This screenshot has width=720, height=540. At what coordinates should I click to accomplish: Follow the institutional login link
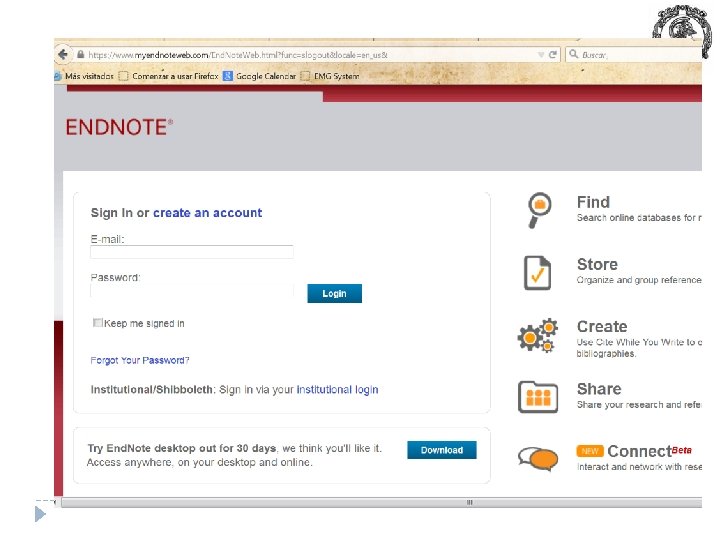click(338, 389)
